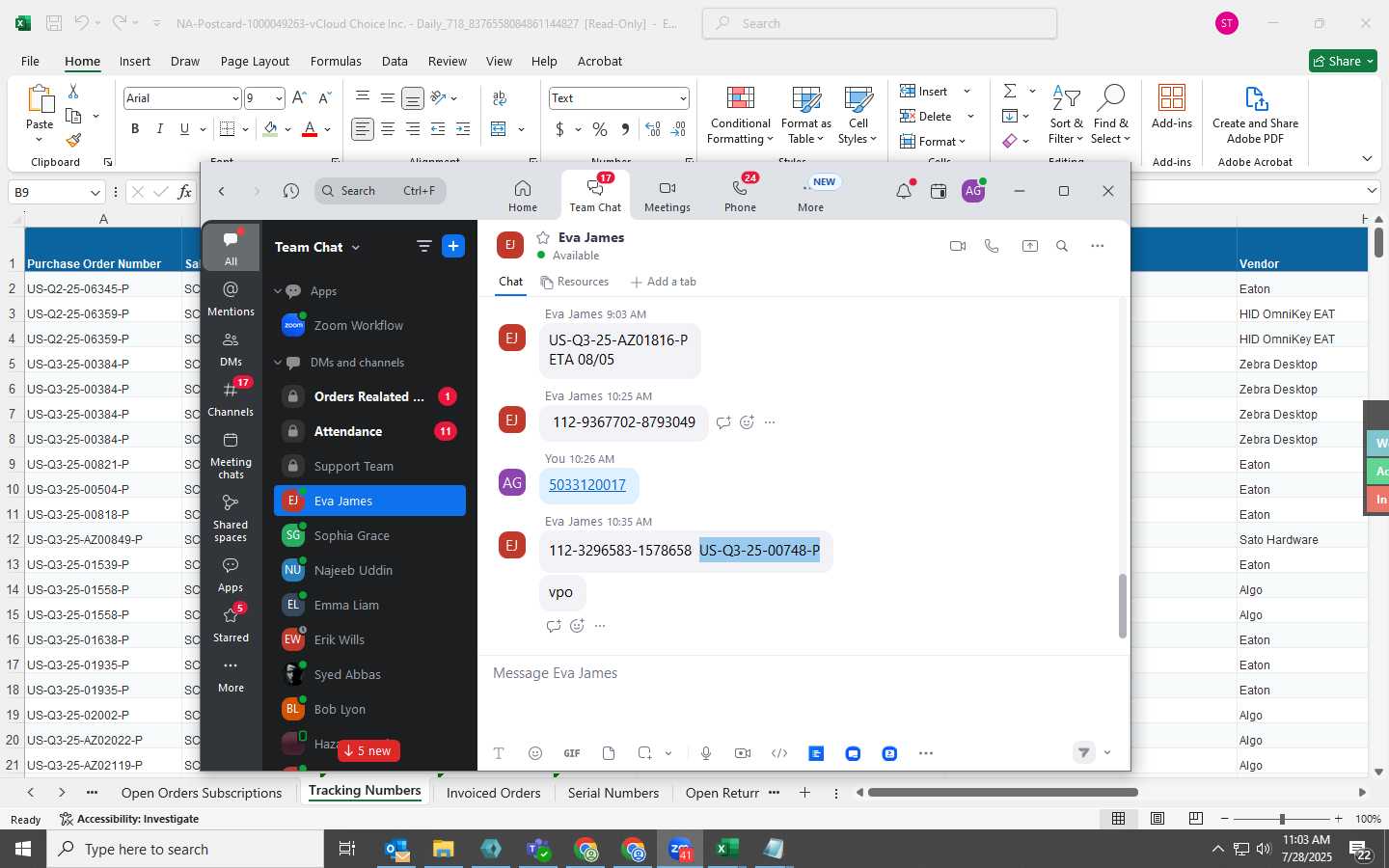Collapse the Apps section in Zoom
The height and width of the screenshot is (868, 1389).
[x=278, y=291]
